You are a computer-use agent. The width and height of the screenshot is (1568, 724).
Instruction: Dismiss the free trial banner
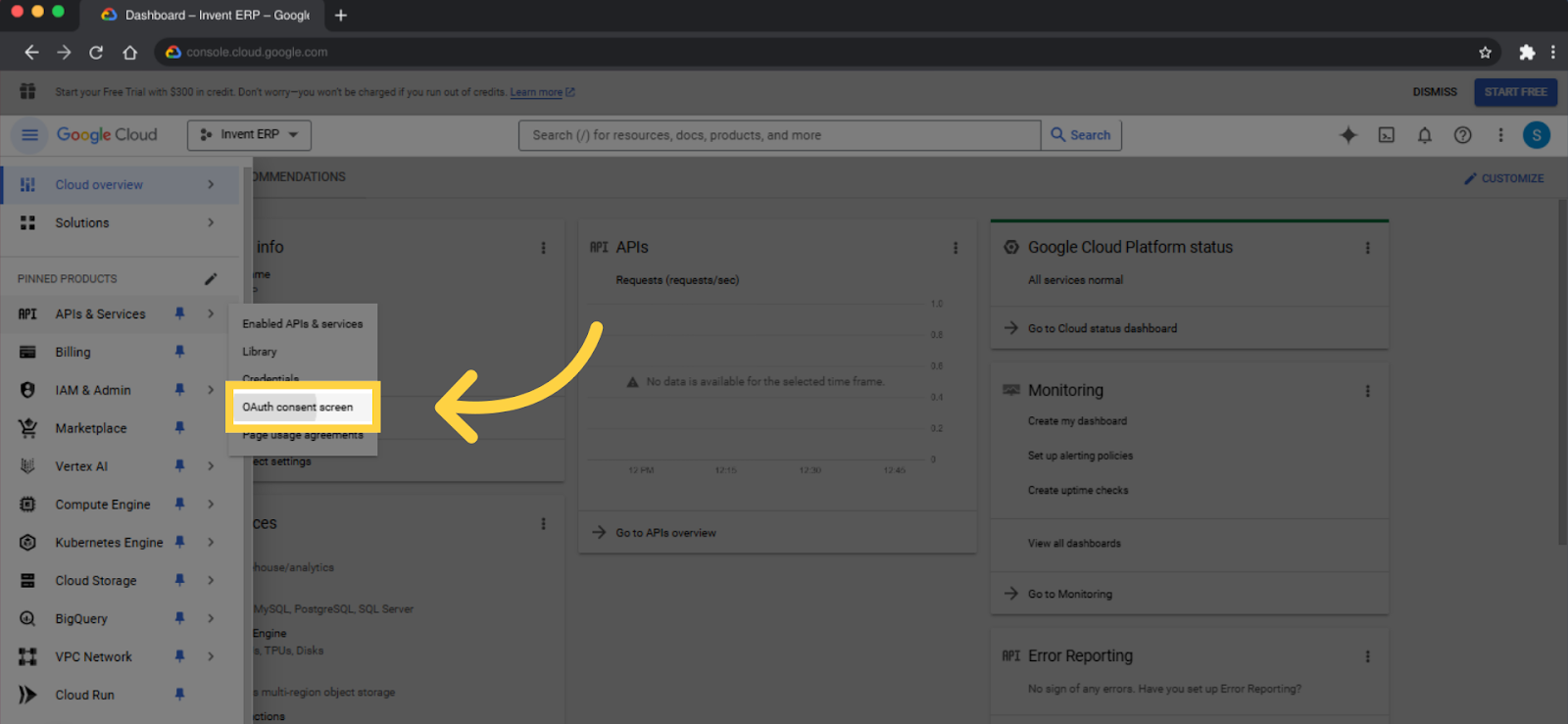(1435, 92)
